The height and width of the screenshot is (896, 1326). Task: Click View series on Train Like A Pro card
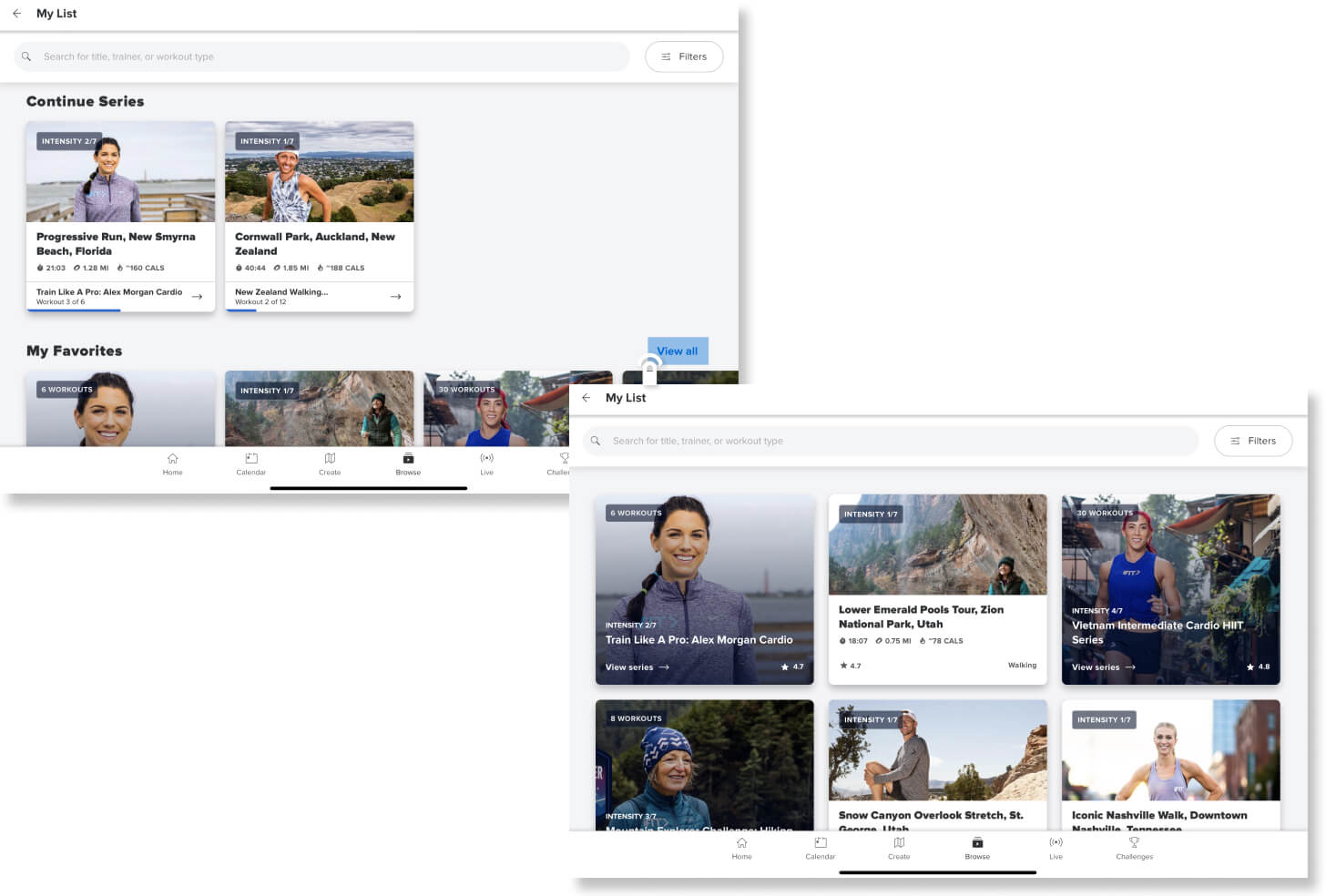pos(637,667)
